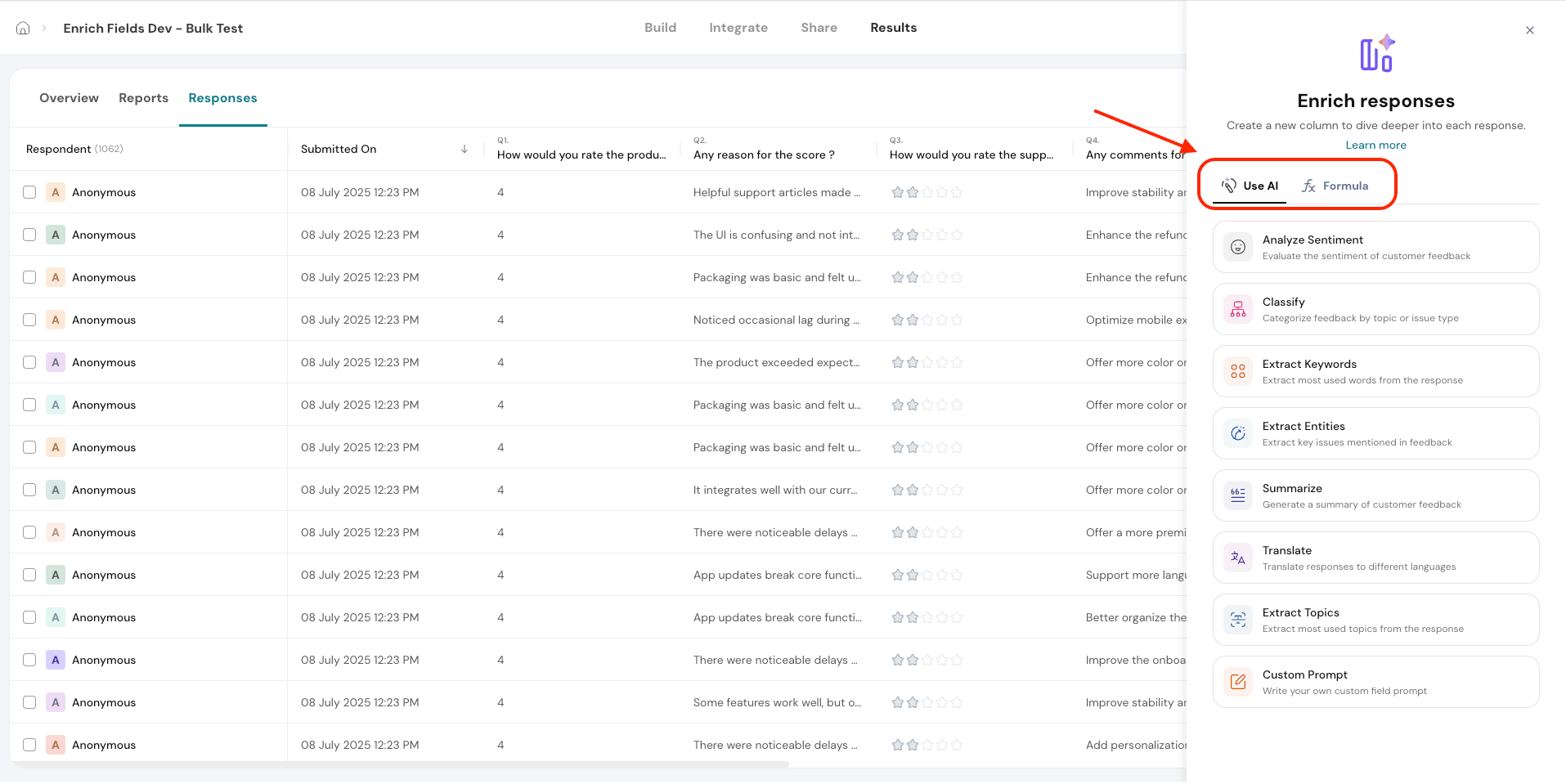Click the Custom Prompt pencil icon
The width and height of the screenshot is (1566, 784).
(x=1238, y=682)
